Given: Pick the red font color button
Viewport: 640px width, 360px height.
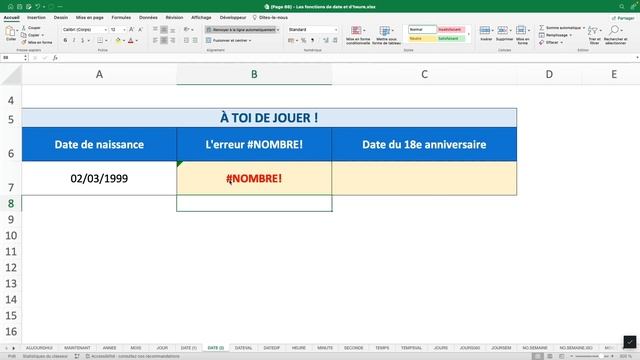Looking at the screenshot, I should [131, 40].
